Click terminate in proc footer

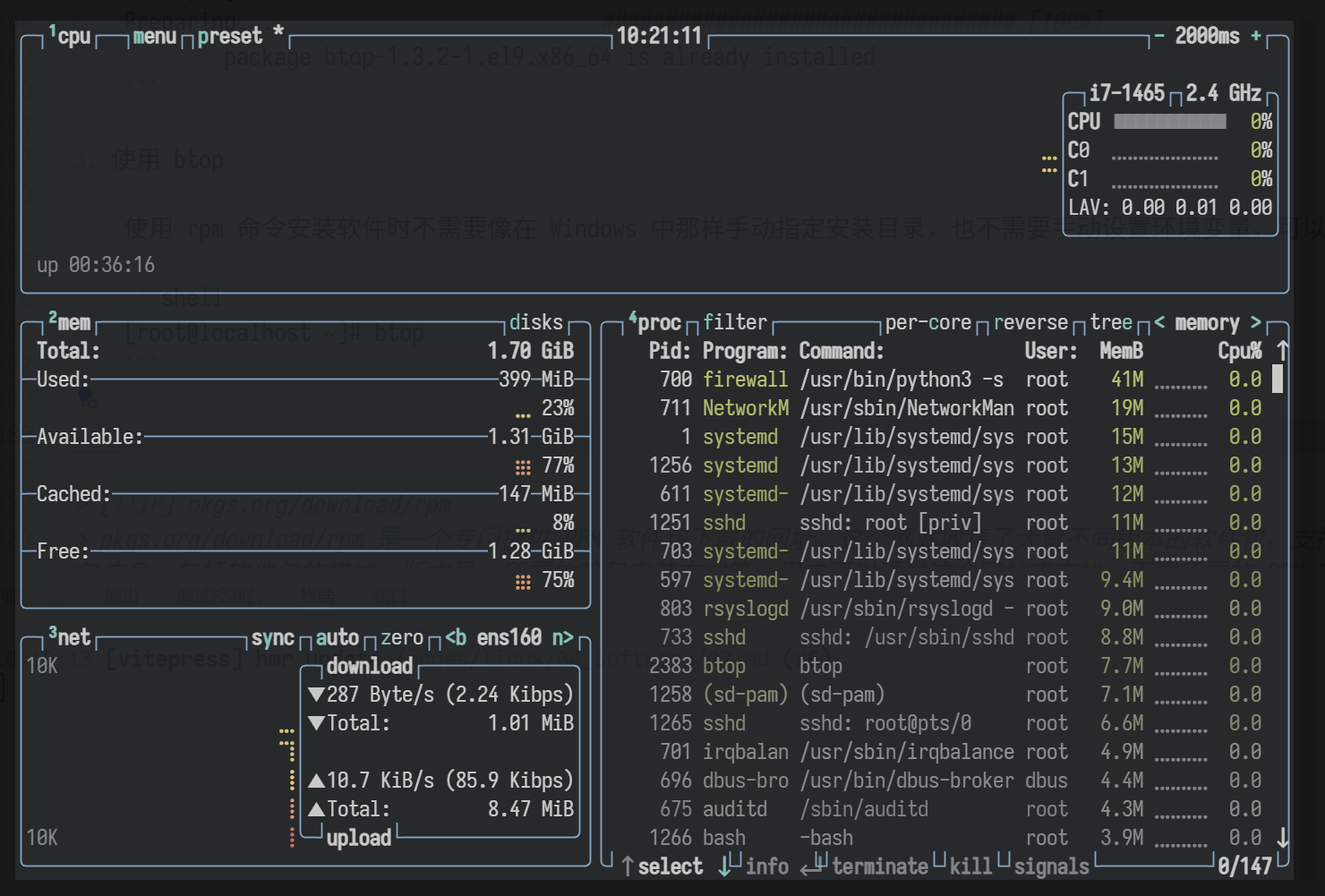pyautogui.click(x=880, y=866)
